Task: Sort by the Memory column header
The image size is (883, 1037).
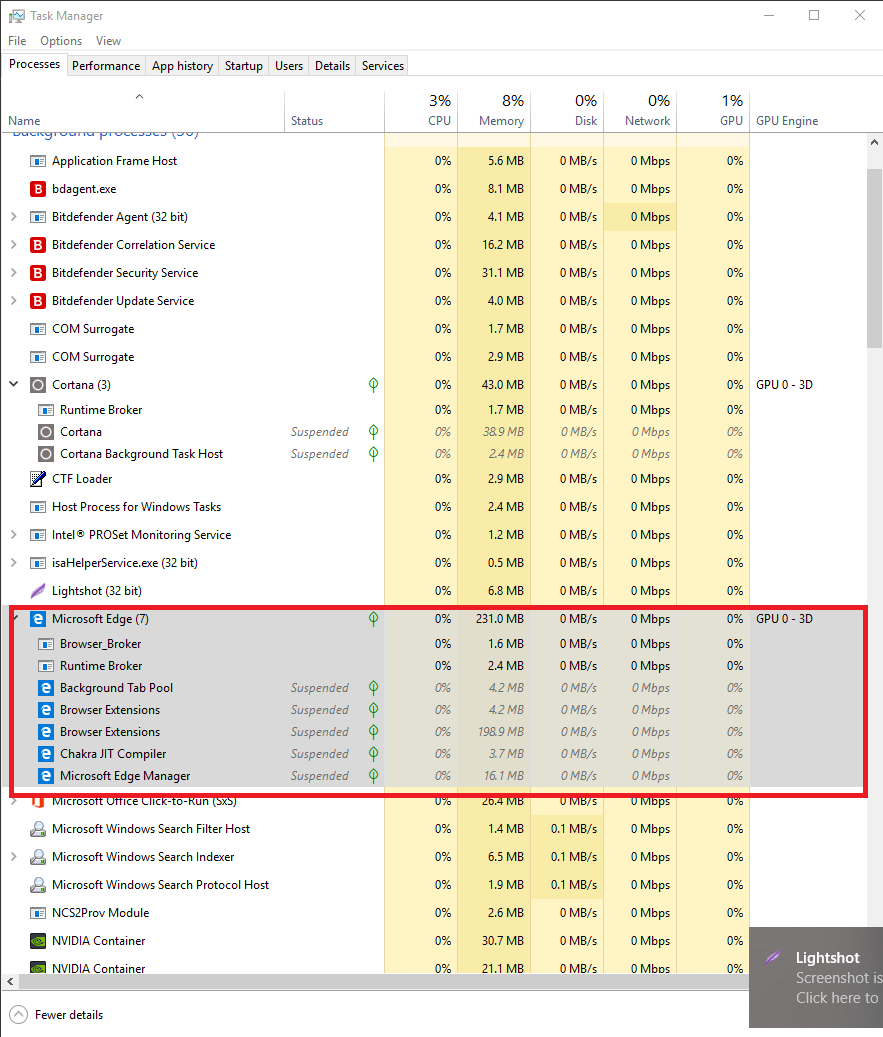Action: [494, 111]
